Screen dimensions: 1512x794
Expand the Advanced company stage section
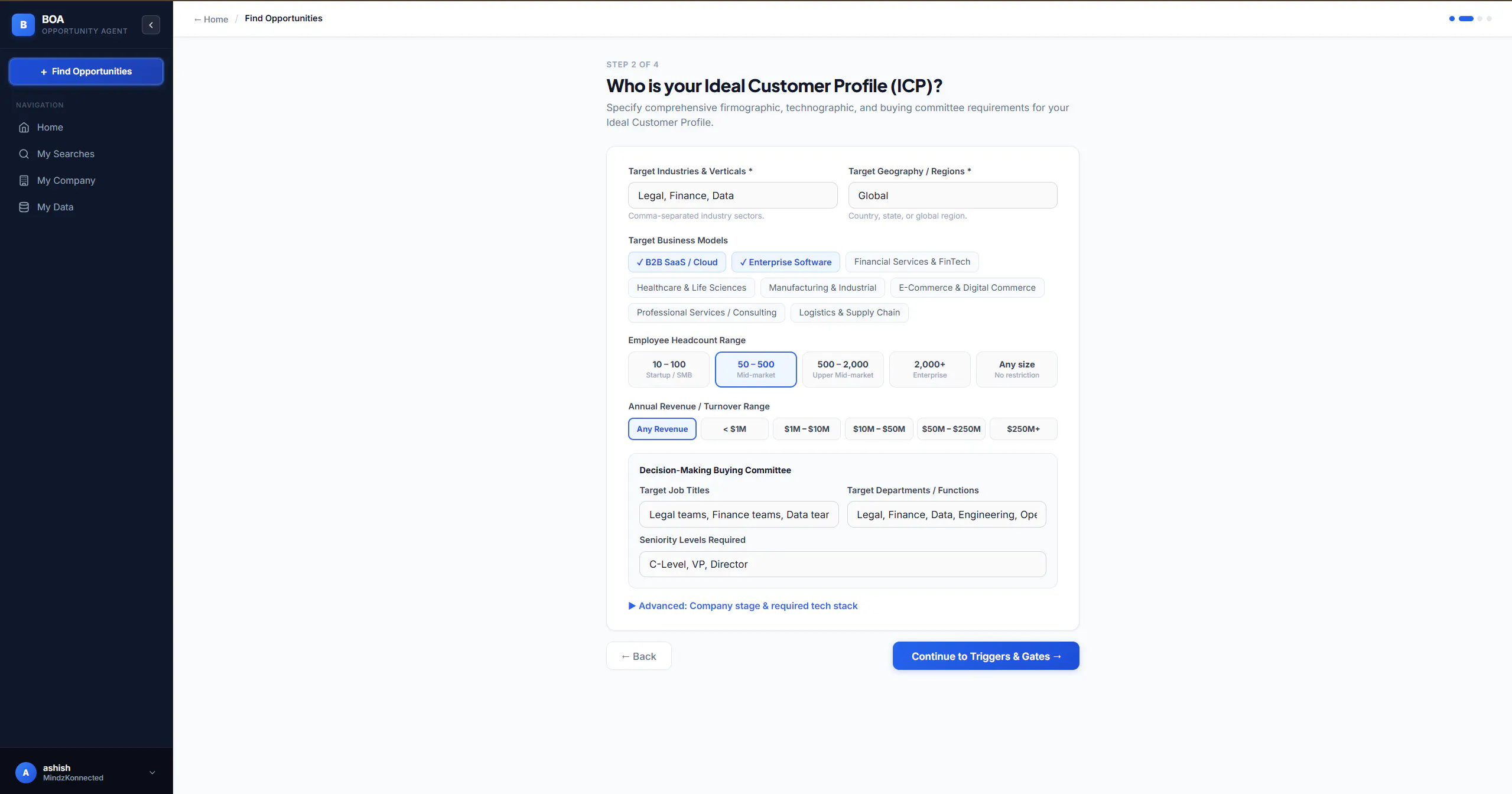pyautogui.click(x=743, y=606)
